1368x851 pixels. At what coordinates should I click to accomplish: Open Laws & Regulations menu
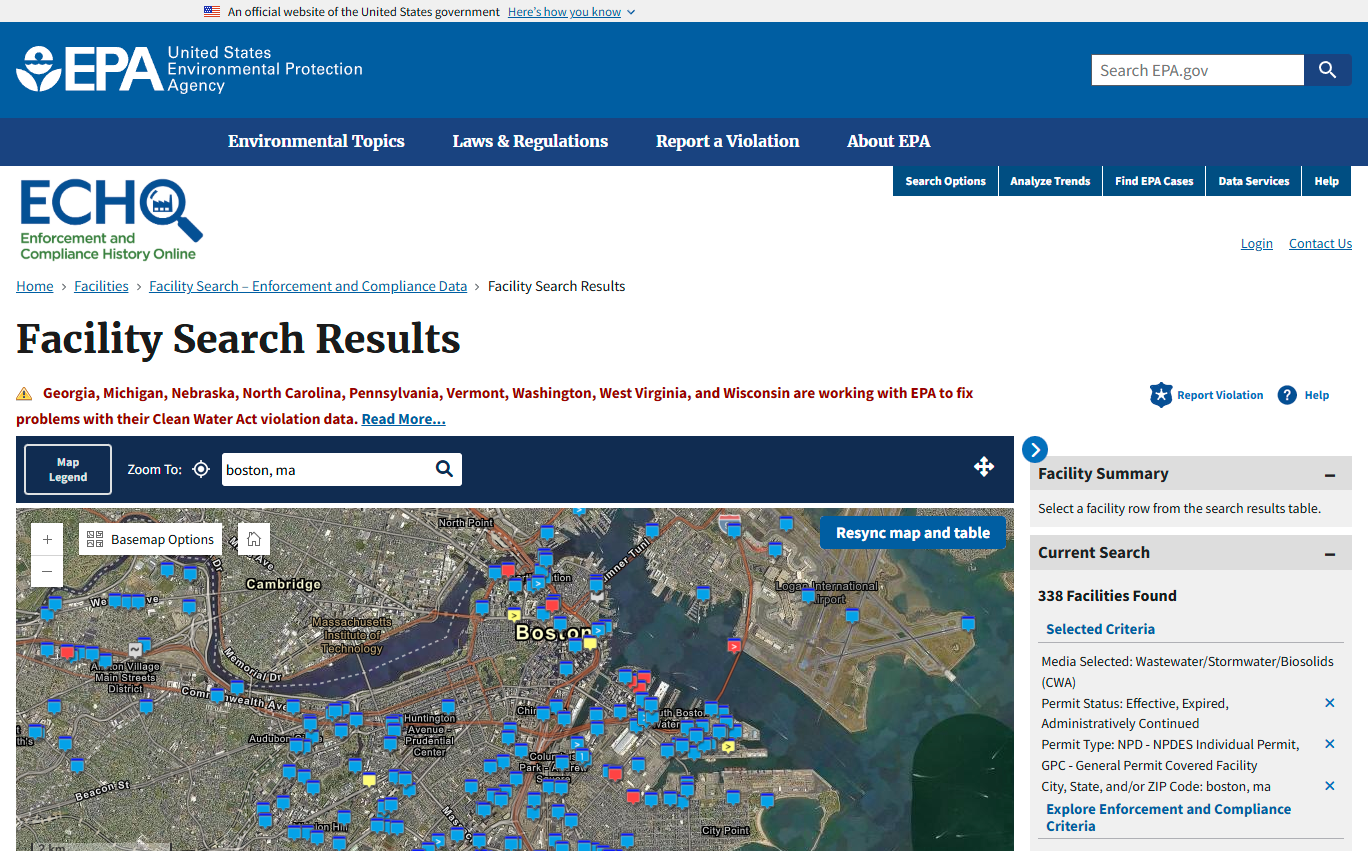click(530, 141)
